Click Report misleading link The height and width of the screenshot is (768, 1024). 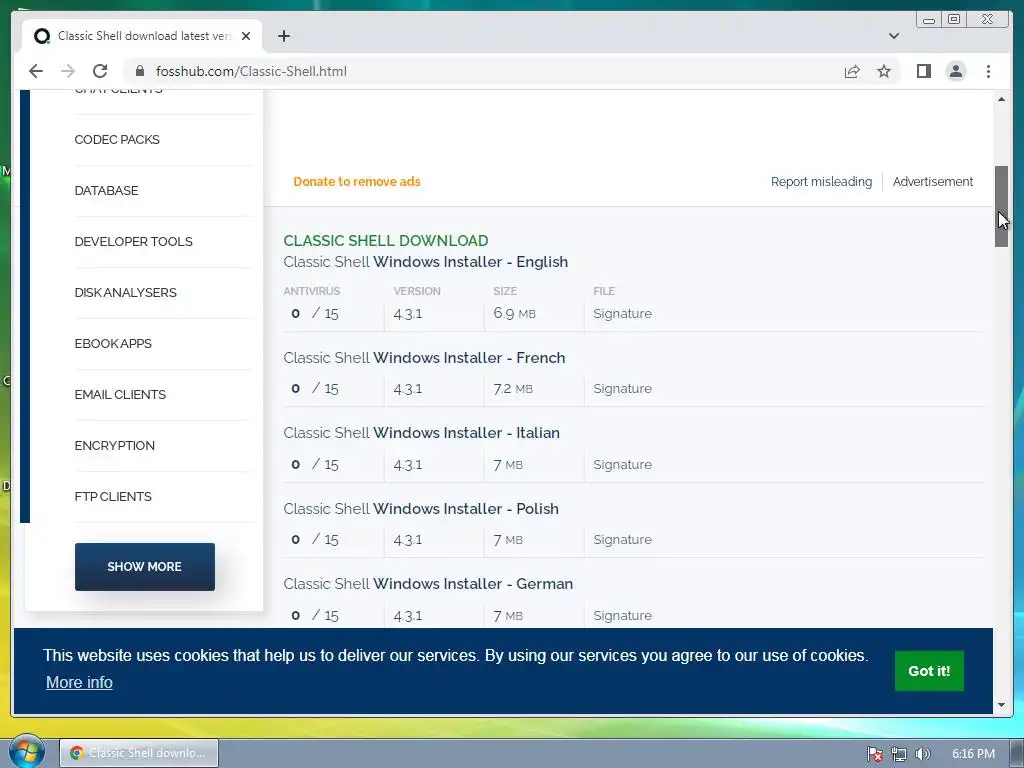(x=821, y=182)
